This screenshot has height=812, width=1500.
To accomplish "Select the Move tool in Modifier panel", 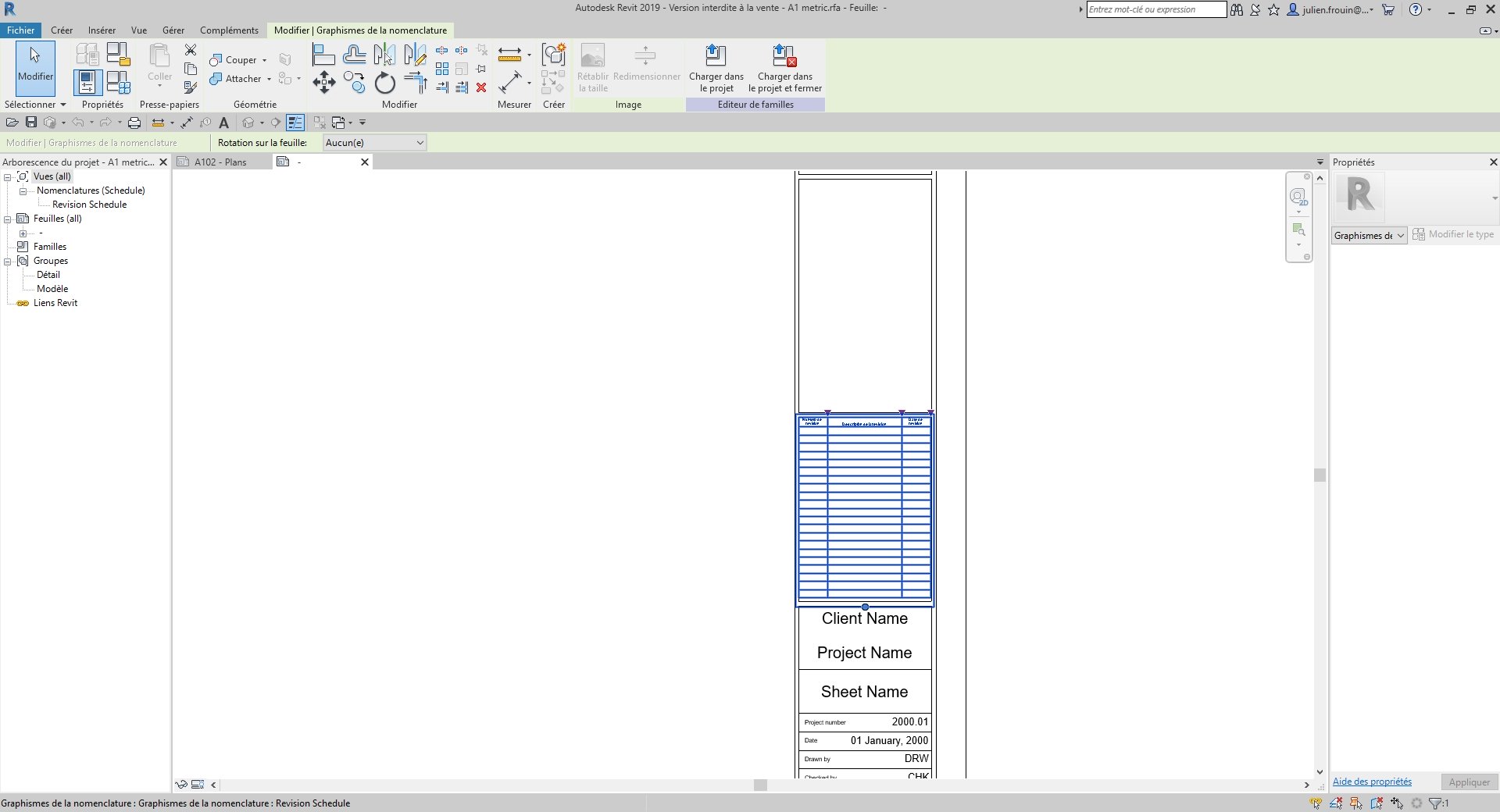I will click(324, 82).
